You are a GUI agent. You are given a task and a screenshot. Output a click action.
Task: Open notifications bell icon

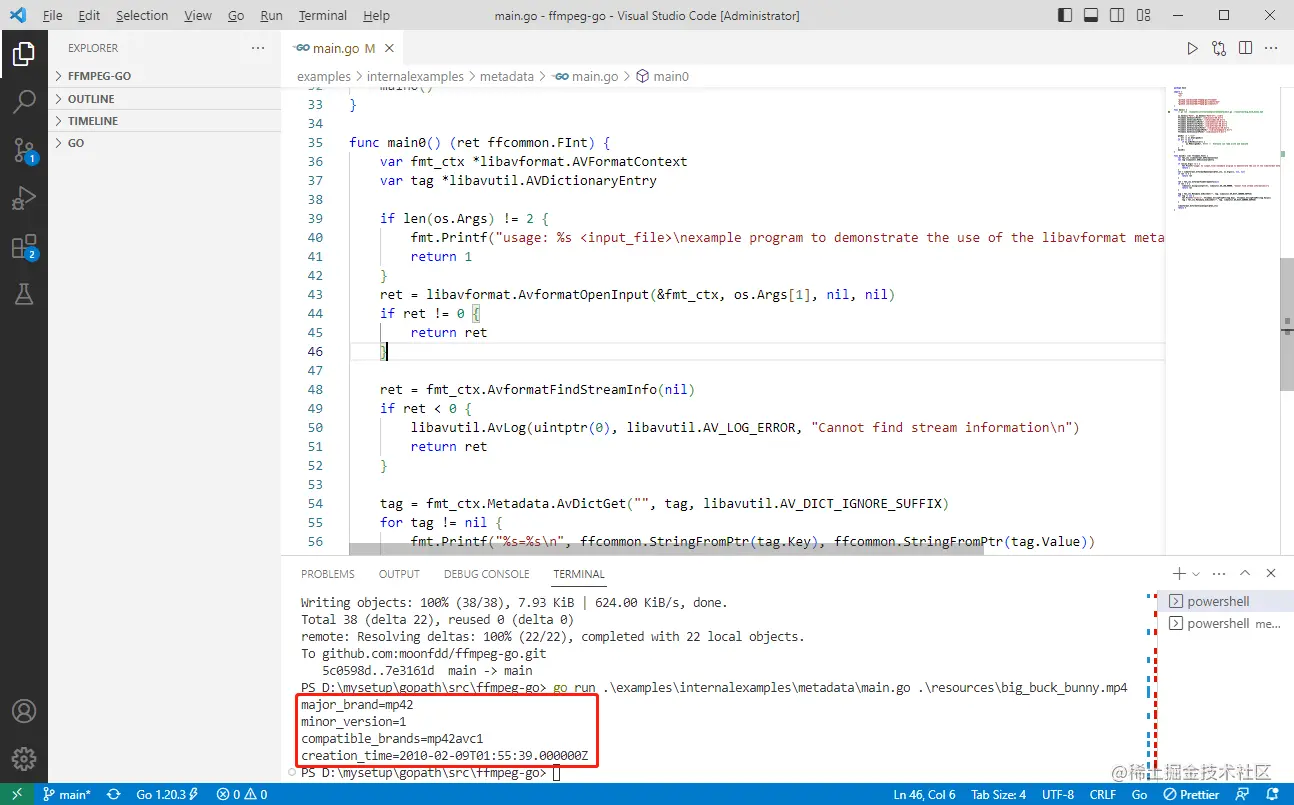click(x=1271, y=794)
